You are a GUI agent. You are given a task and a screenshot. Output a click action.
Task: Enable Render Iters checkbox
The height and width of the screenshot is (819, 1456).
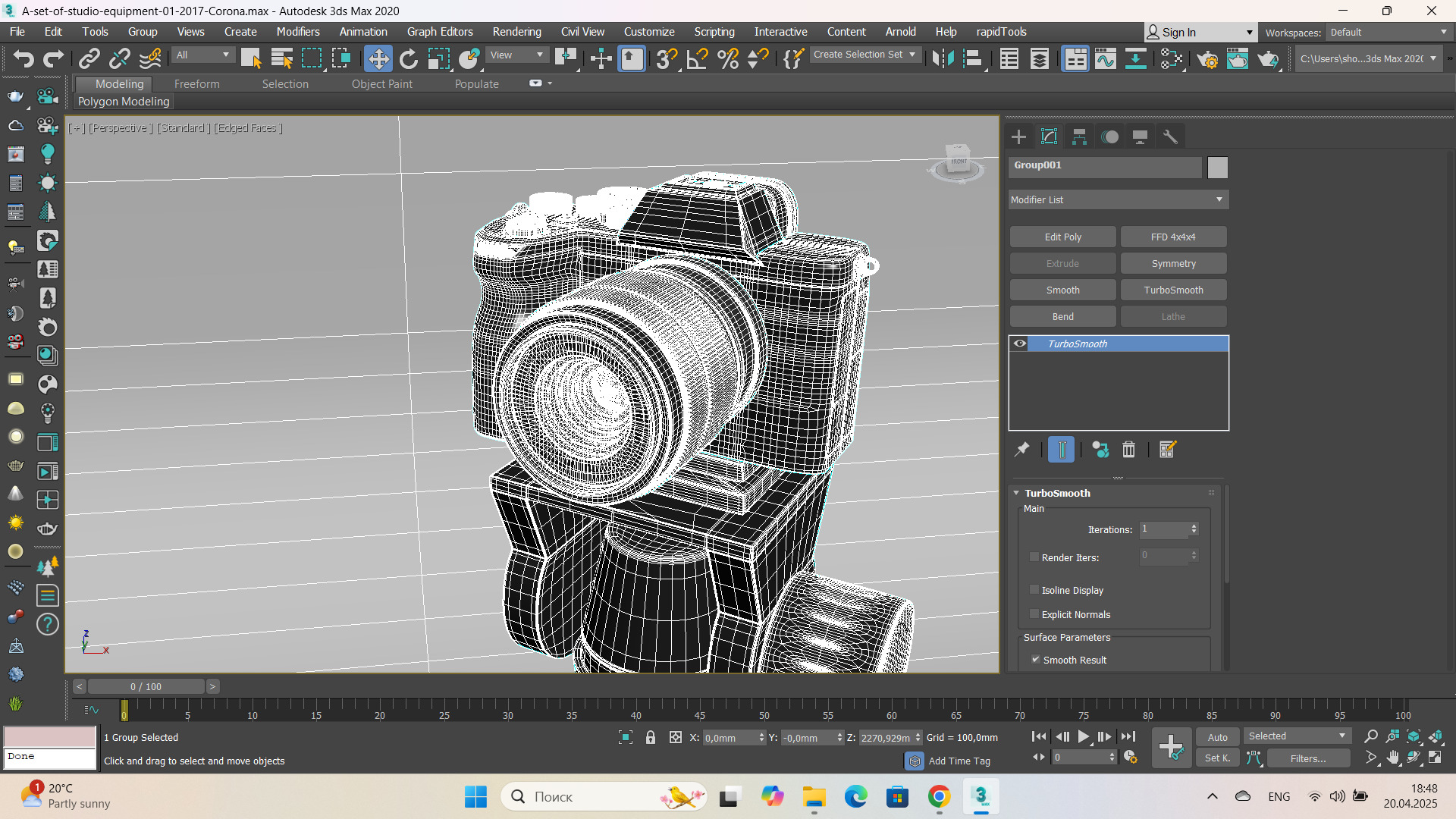[x=1034, y=557]
